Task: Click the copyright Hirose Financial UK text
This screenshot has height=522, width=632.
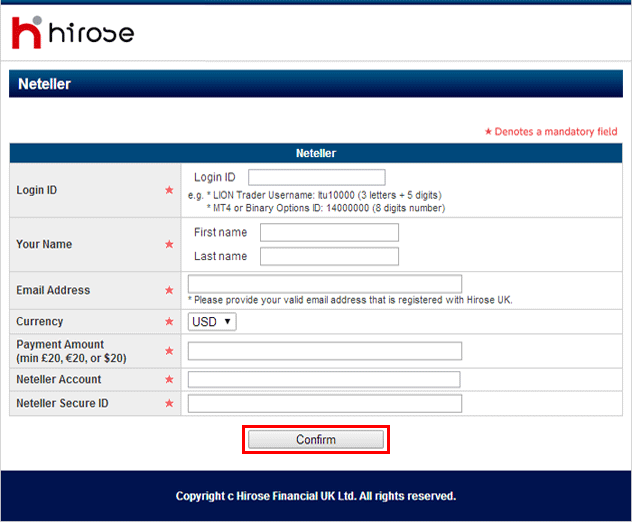Action: pos(316,496)
